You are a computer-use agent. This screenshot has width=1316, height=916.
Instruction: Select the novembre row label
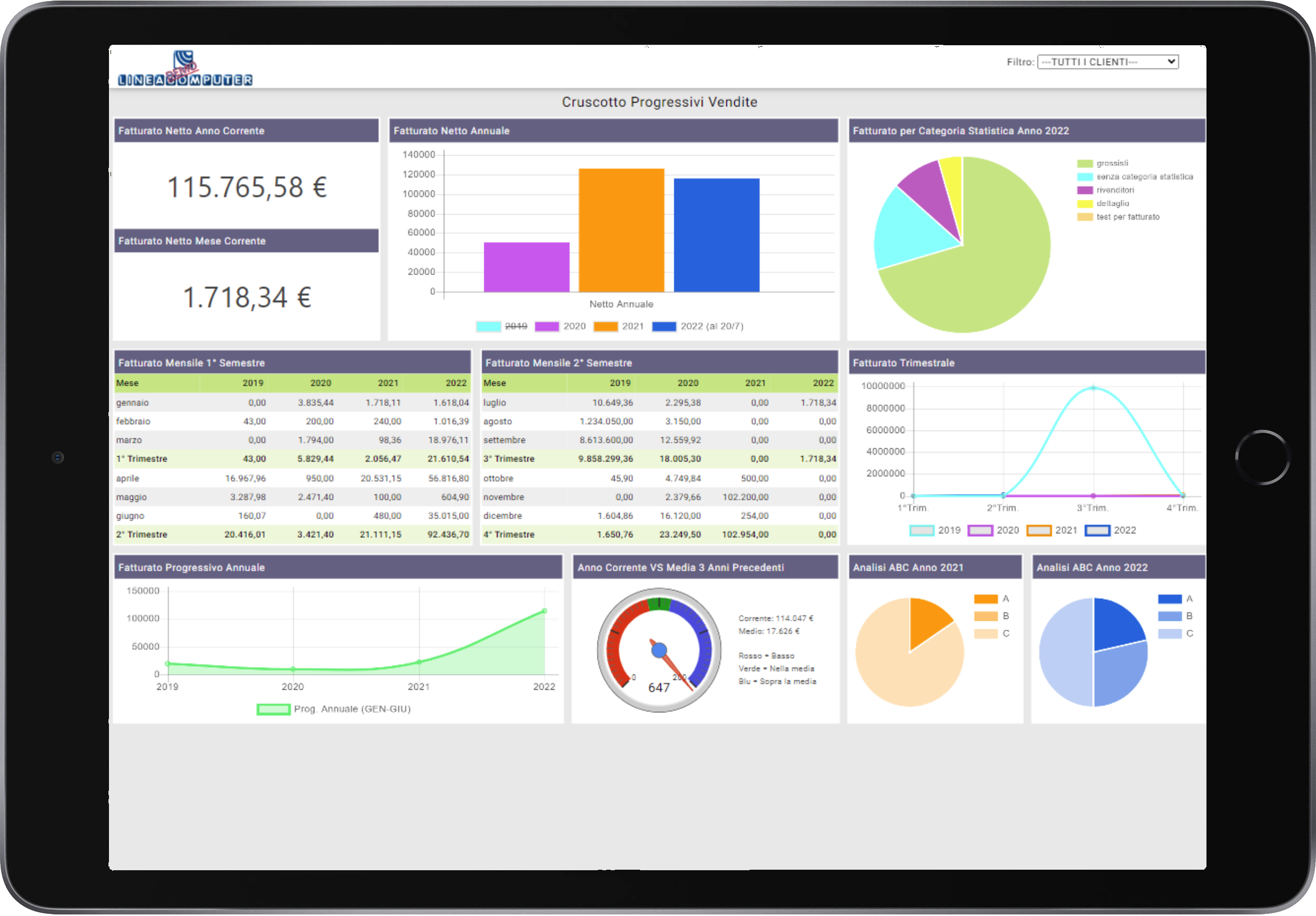pyautogui.click(x=504, y=497)
